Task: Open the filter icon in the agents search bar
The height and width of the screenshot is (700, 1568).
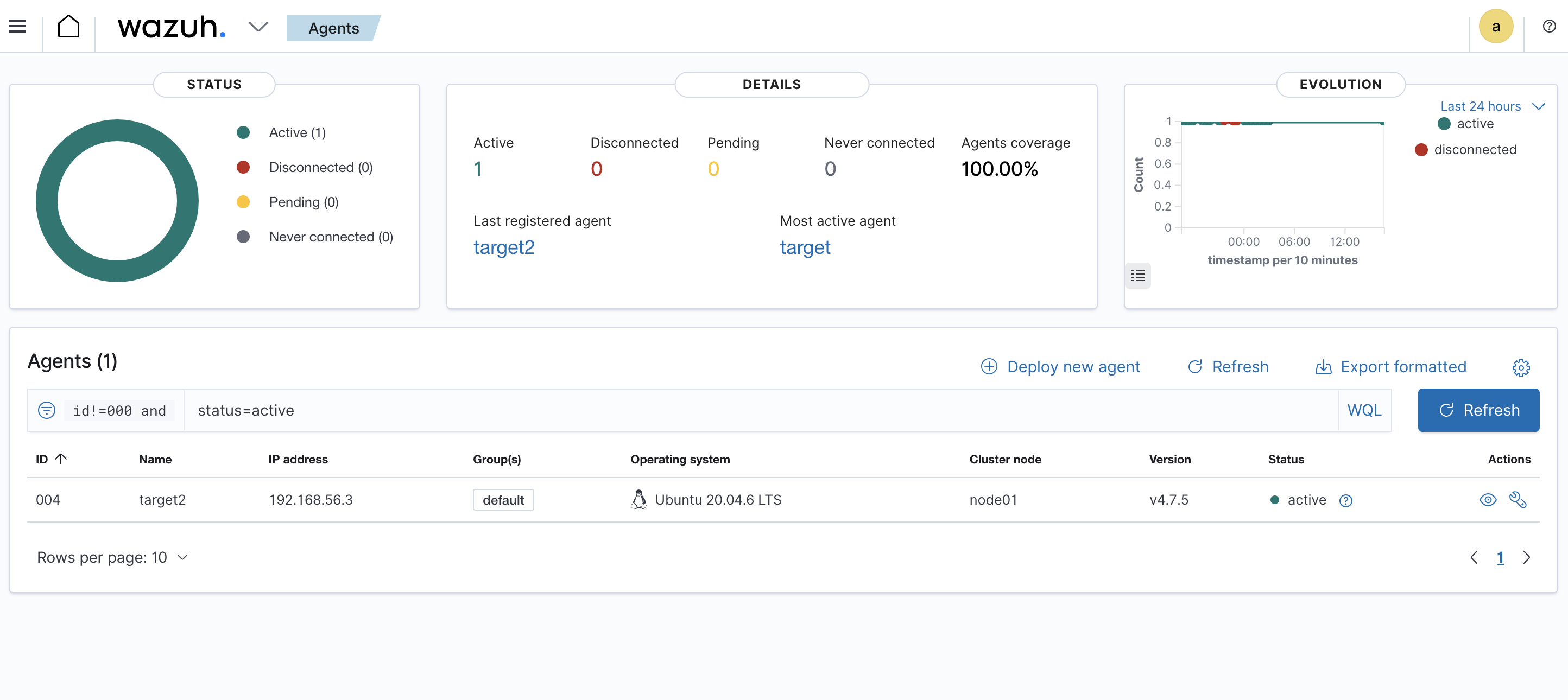Action: point(47,410)
